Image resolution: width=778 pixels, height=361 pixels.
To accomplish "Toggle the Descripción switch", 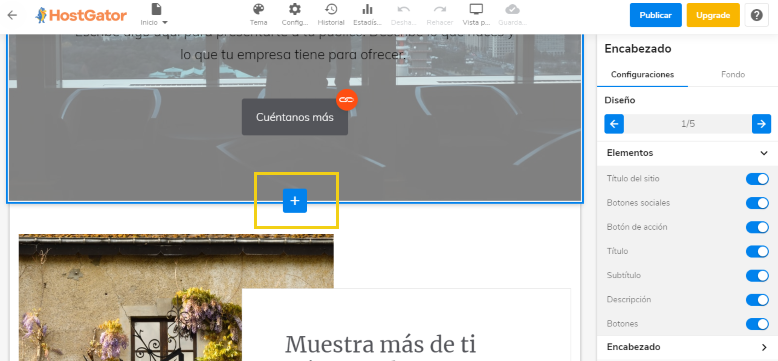I will pos(757,300).
